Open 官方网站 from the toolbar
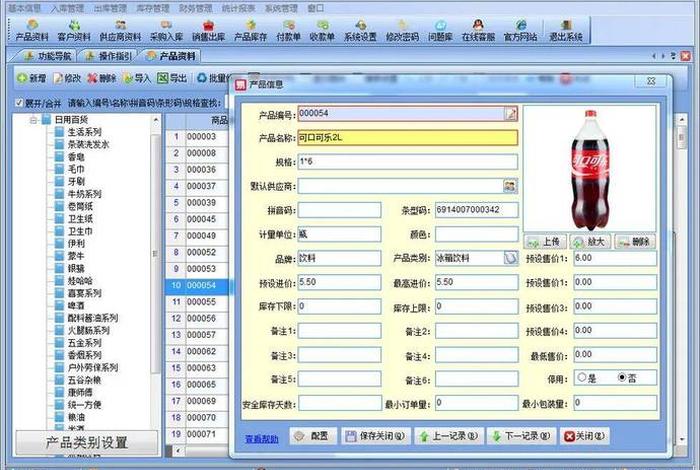The width and height of the screenshot is (700, 470). (520, 30)
